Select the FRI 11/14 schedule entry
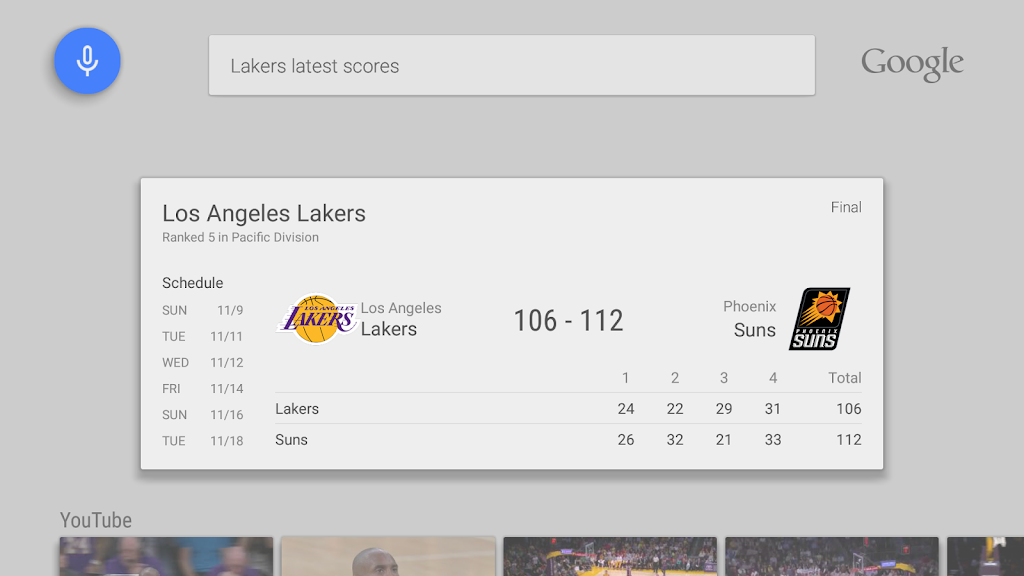Viewport: 1024px width, 576px height. coord(203,389)
